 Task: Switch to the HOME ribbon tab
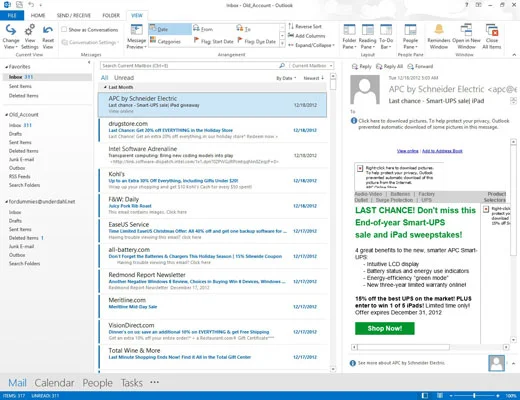[38, 15]
